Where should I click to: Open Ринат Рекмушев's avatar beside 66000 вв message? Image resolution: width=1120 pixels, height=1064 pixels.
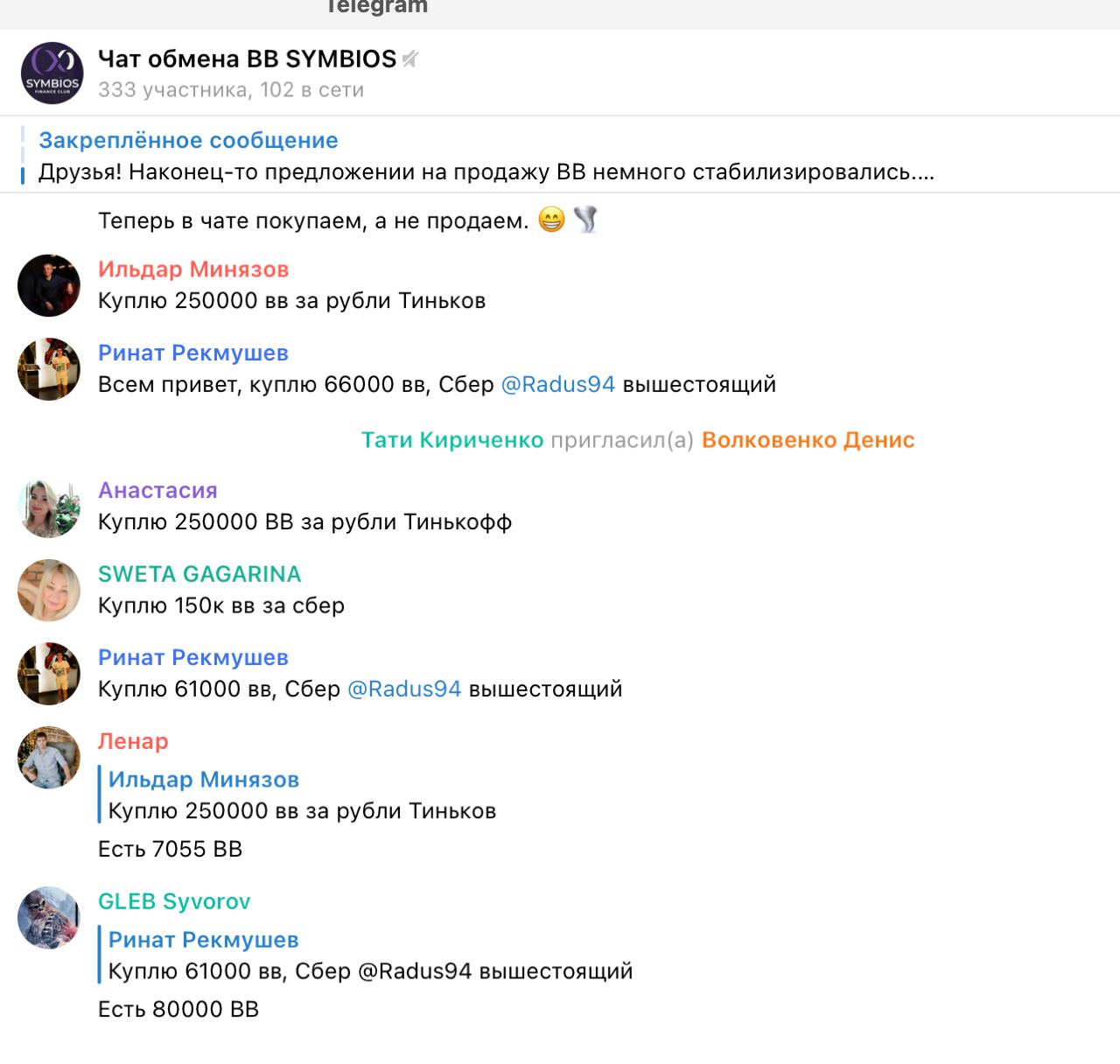point(49,369)
